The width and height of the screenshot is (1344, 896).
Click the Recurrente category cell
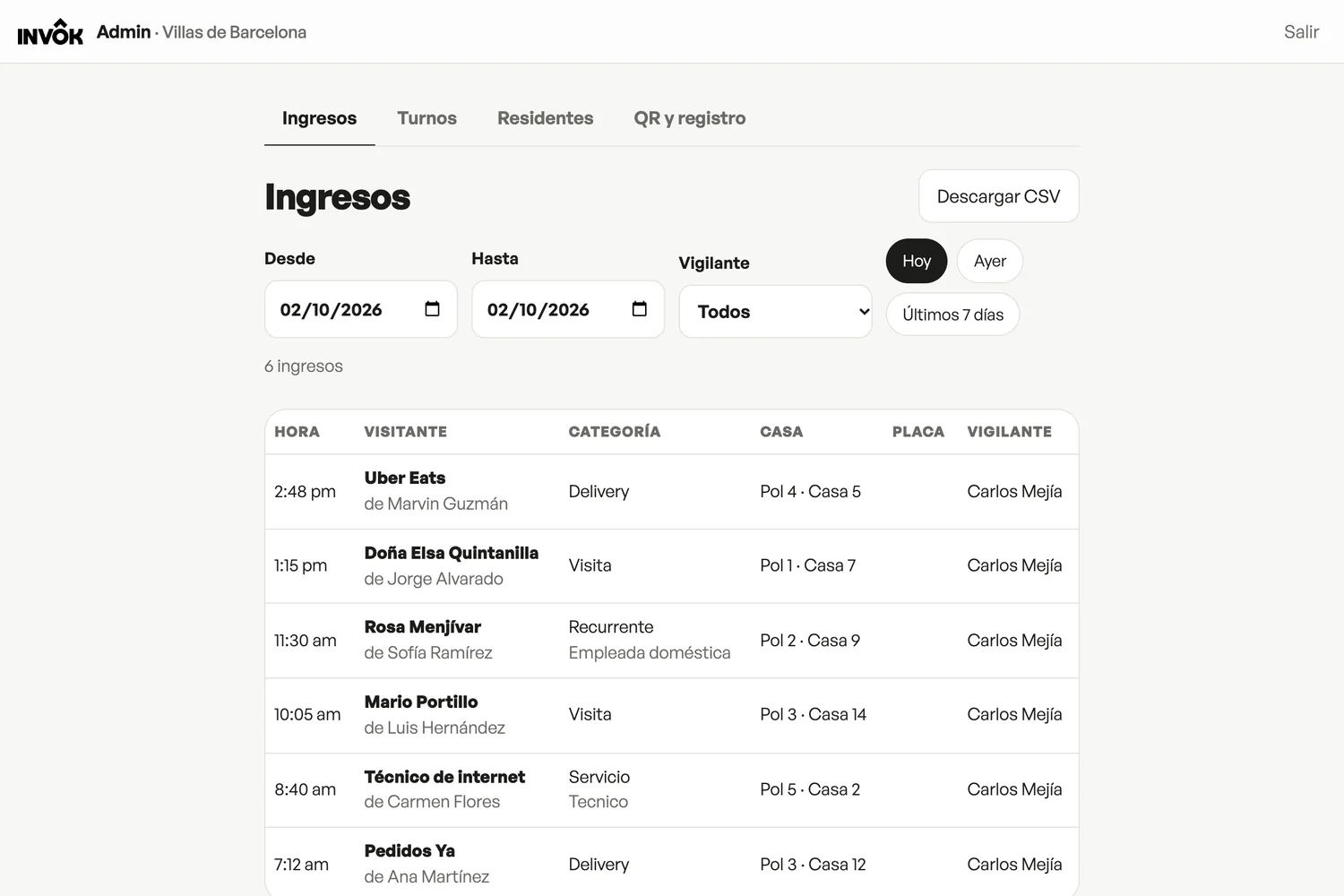point(611,627)
